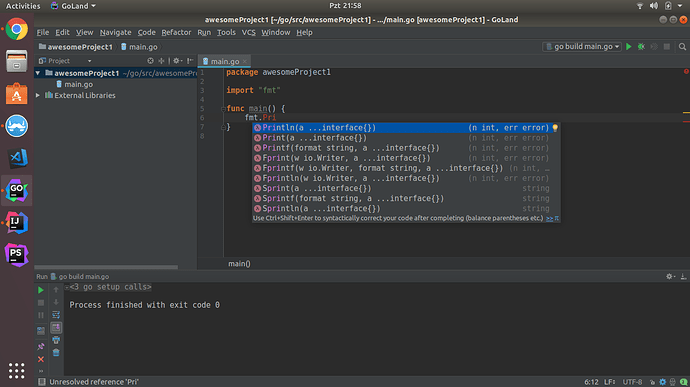
Task: Collapse all in Project panel
Action: click(161, 61)
